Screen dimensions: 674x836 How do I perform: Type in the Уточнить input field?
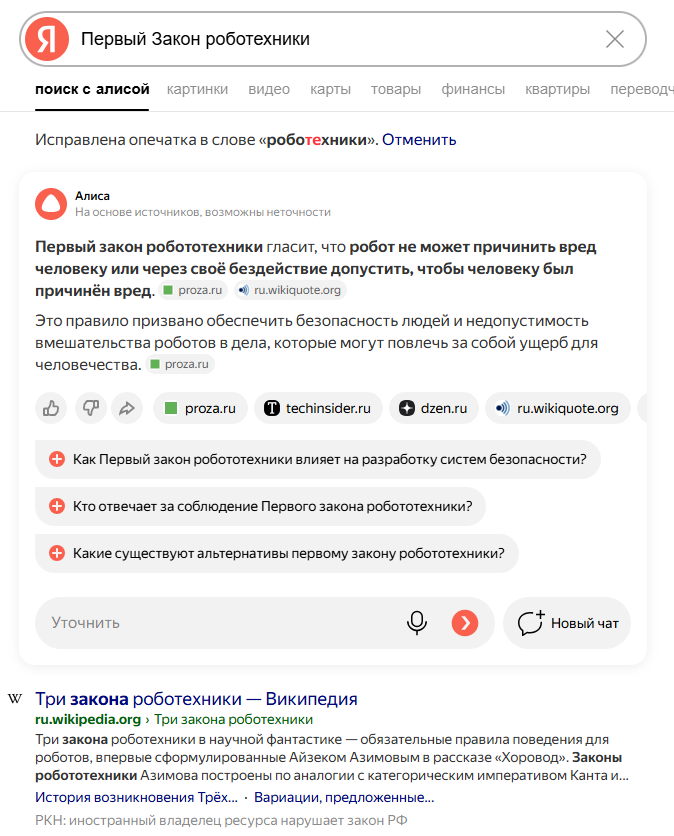click(x=220, y=623)
